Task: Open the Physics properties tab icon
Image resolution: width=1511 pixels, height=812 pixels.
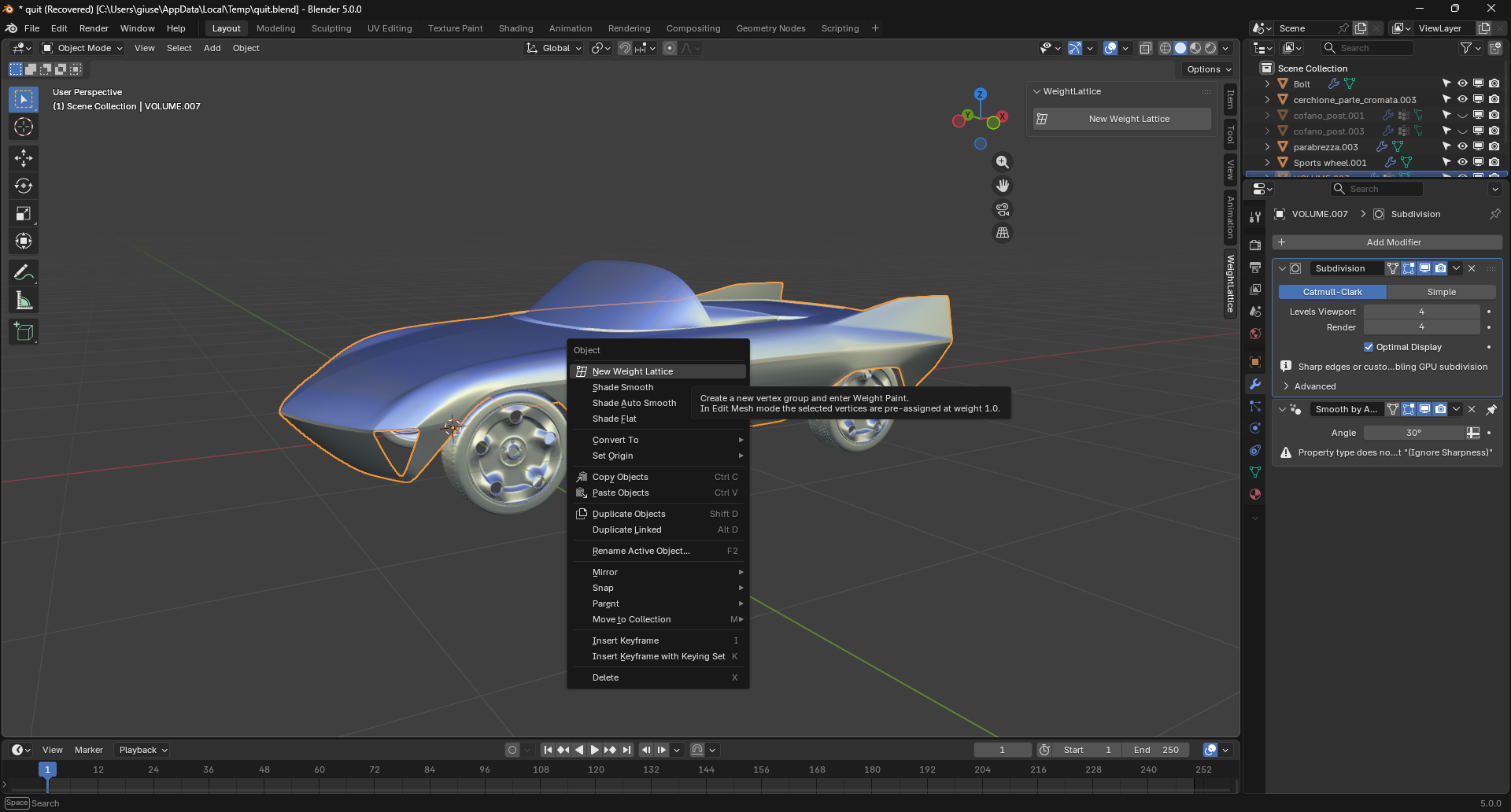Action: [x=1255, y=428]
